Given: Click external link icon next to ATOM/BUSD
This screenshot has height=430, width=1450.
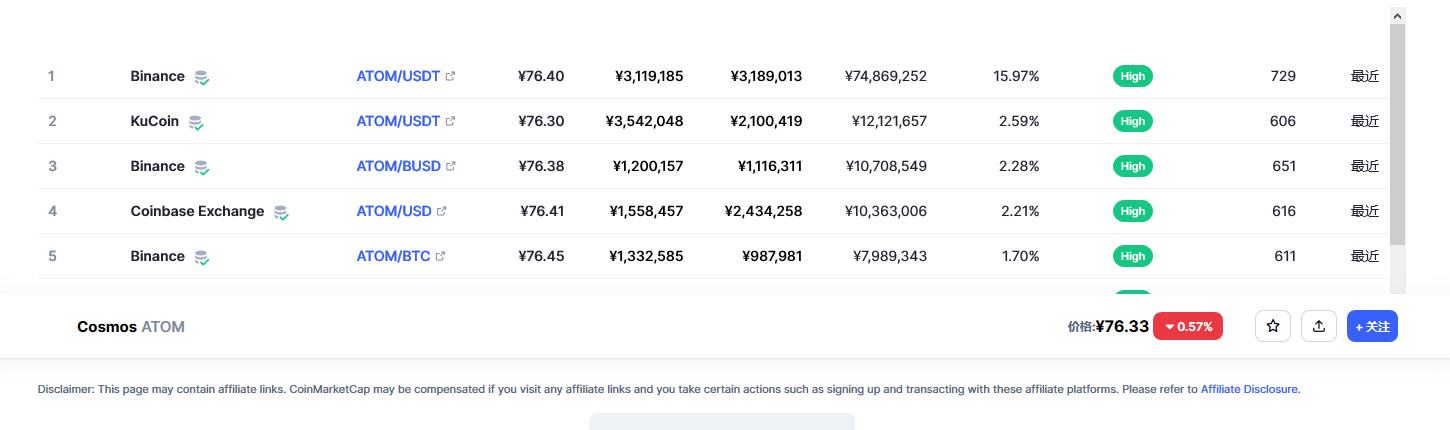Looking at the screenshot, I should coord(451,166).
